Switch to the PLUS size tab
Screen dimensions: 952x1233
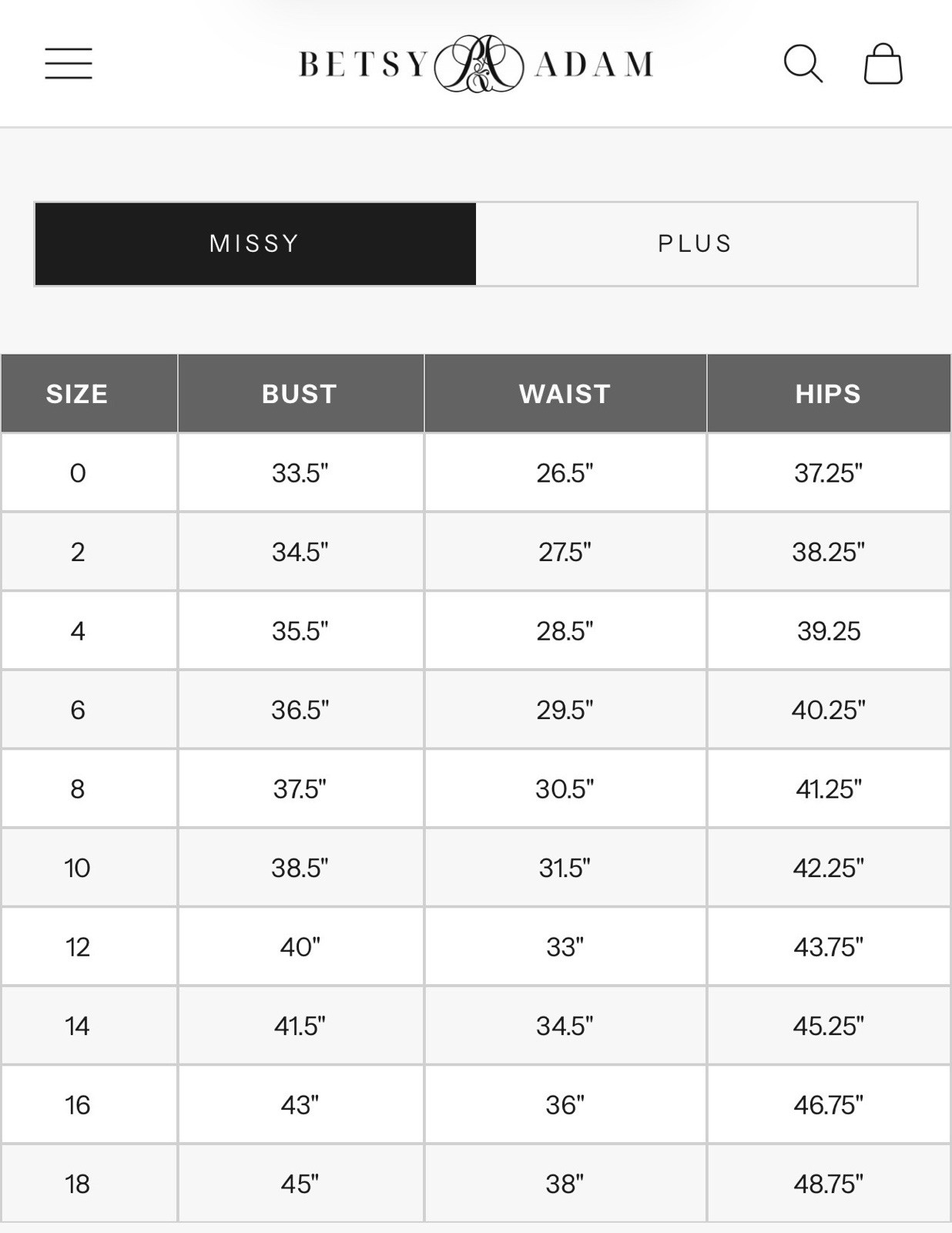tap(696, 244)
